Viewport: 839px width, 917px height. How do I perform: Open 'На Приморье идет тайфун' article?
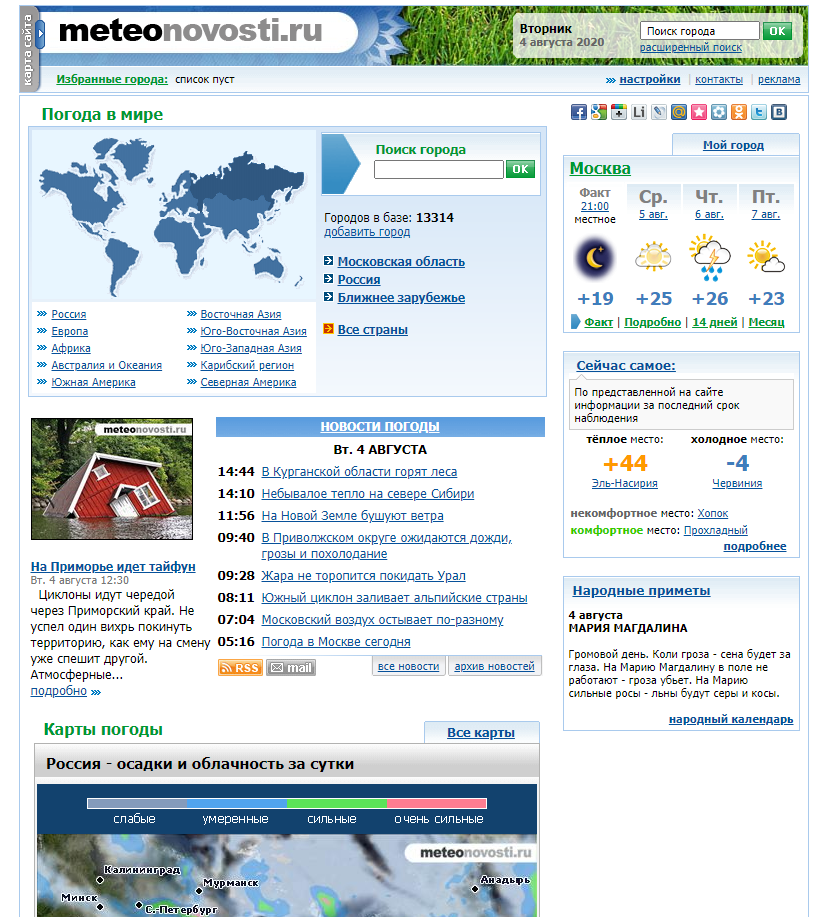[113, 567]
